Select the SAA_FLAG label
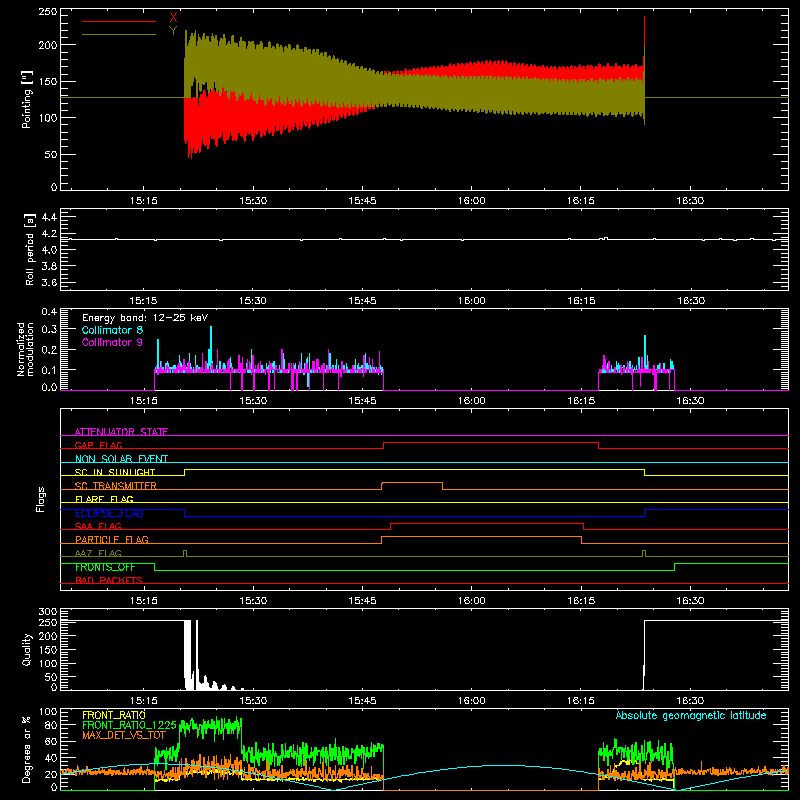The image size is (800, 800). tap(98, 526)
